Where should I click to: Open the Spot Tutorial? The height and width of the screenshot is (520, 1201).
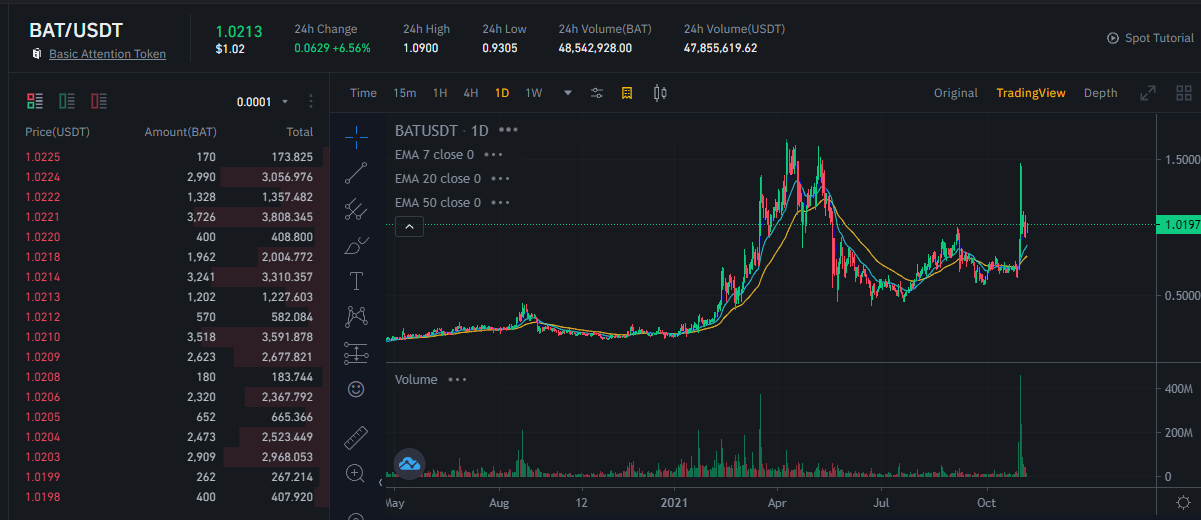coord(1160,38)
